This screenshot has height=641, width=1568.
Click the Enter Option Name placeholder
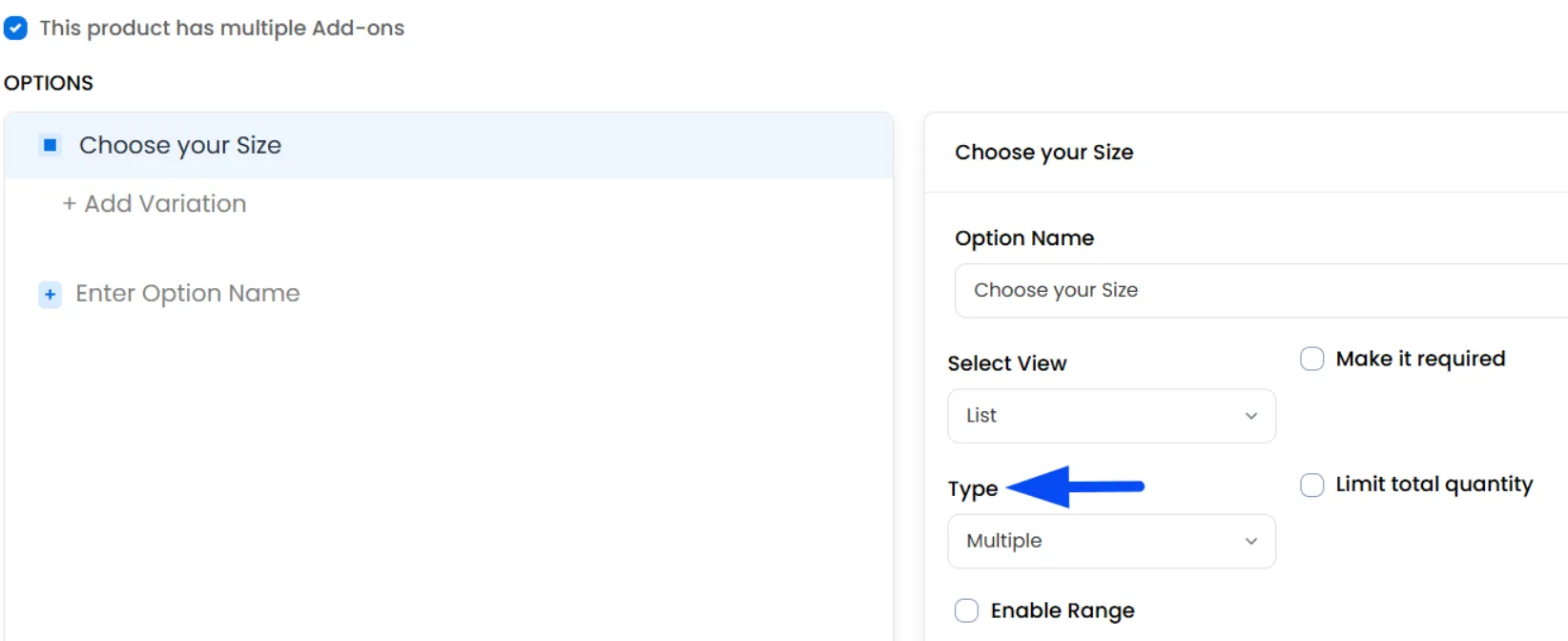click(x=188, y=293)
